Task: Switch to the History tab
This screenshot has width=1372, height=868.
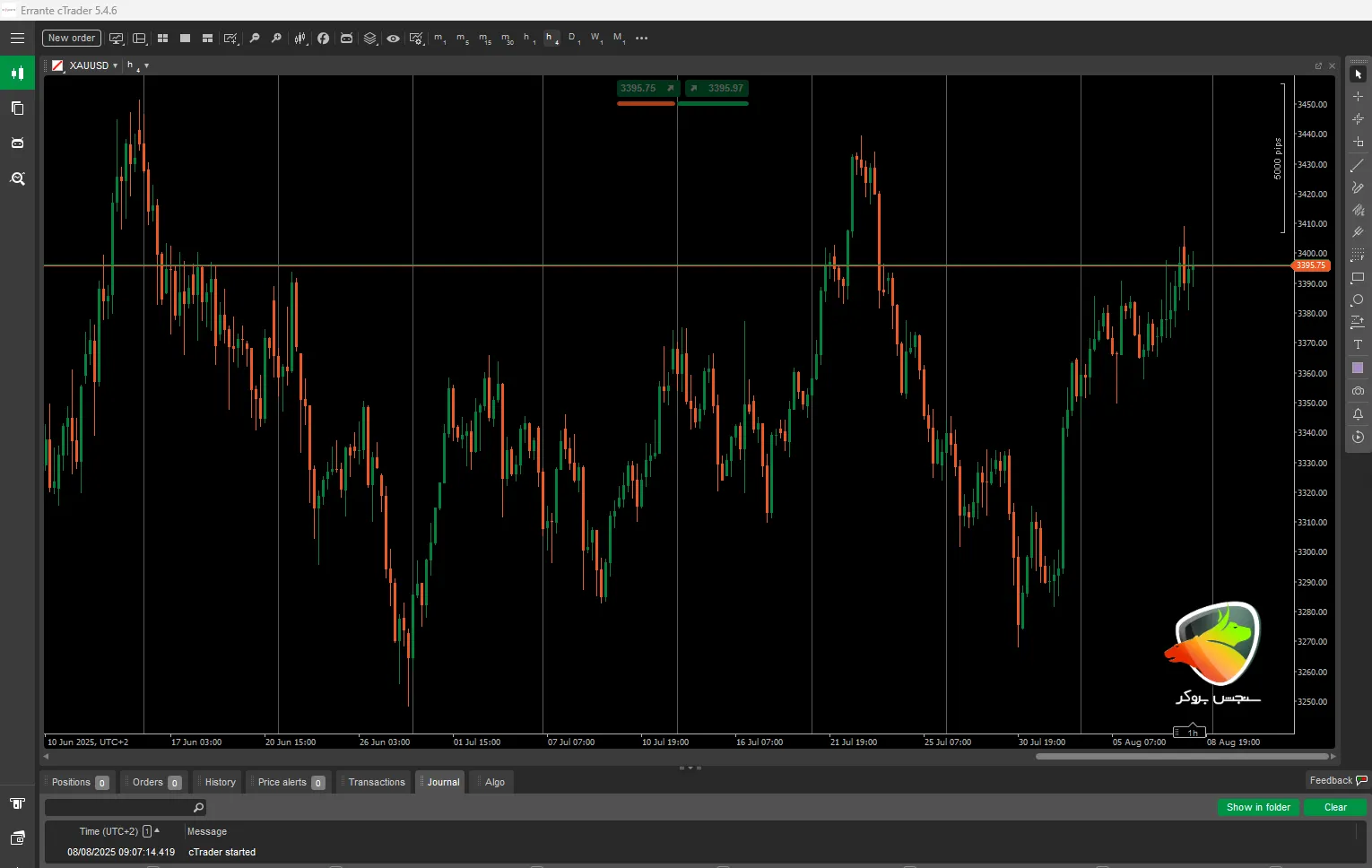Action: click(220, 782)
